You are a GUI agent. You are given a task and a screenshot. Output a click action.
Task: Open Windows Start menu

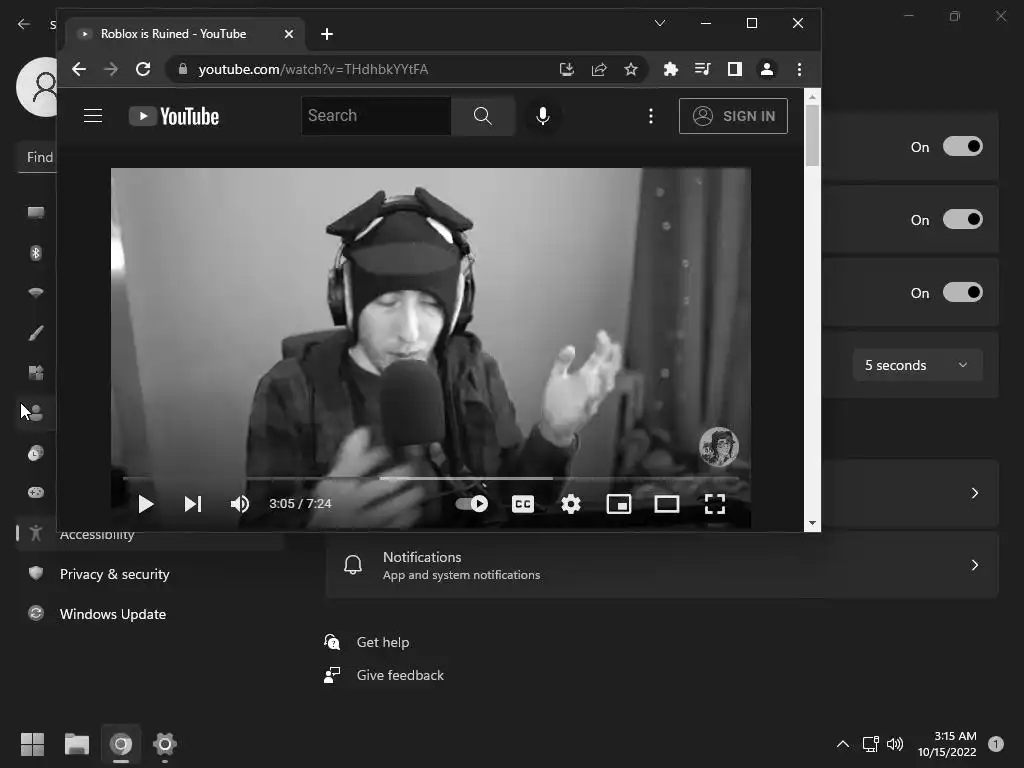[32, 744]
